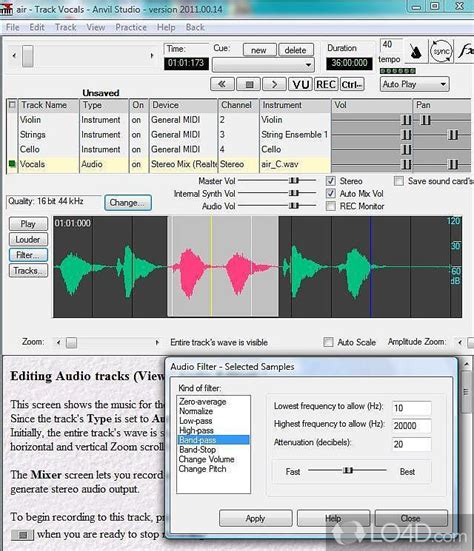
Task: Open the Practice menu
Action: click(131, 27)
